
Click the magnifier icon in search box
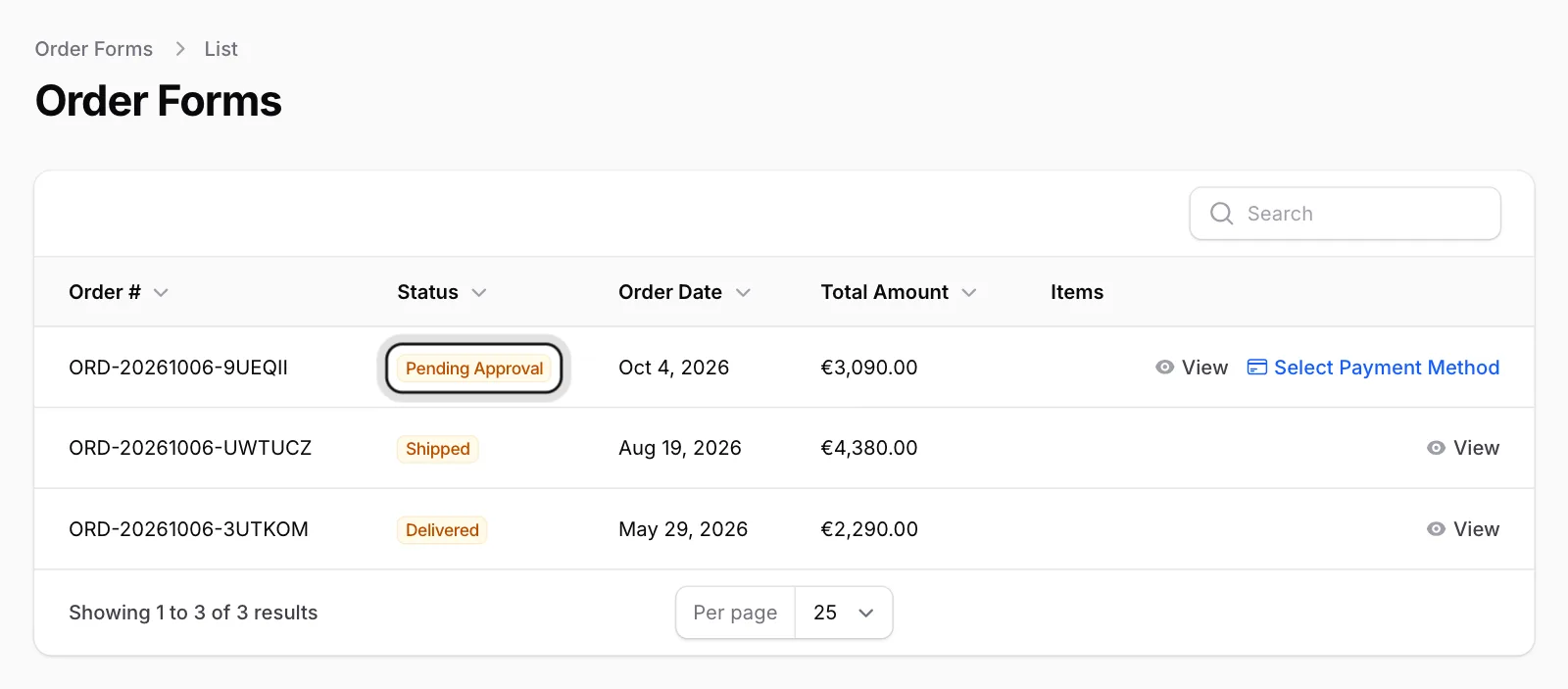point(1221,214)
